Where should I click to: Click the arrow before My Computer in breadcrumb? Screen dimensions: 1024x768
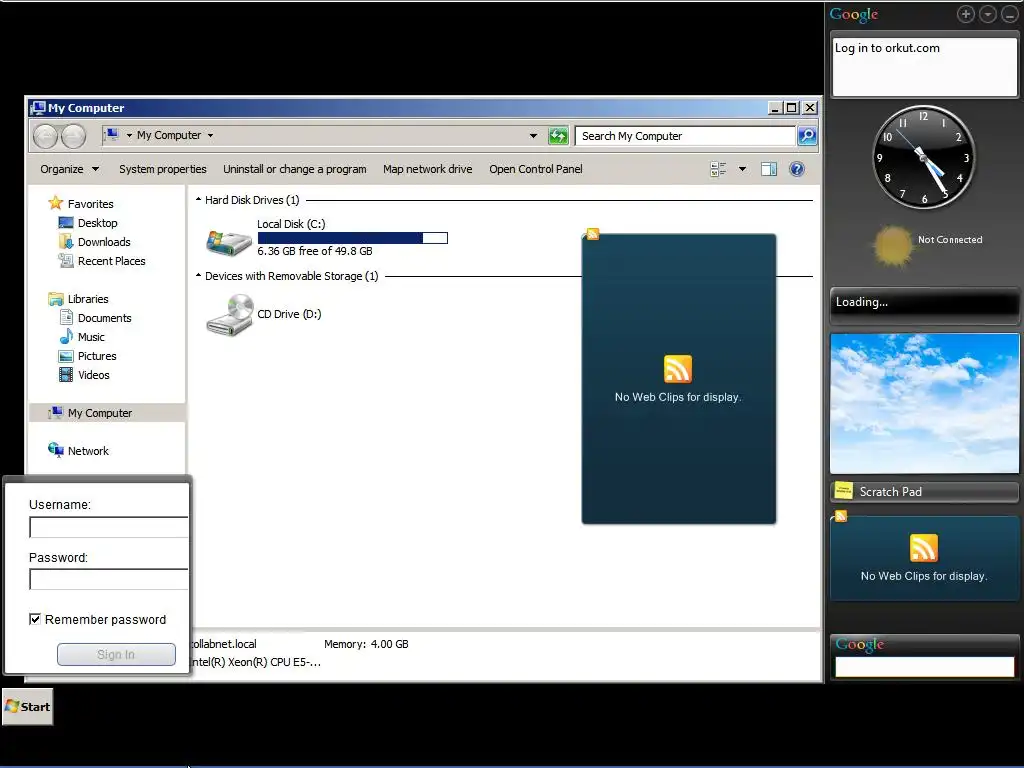coord(129,135)
